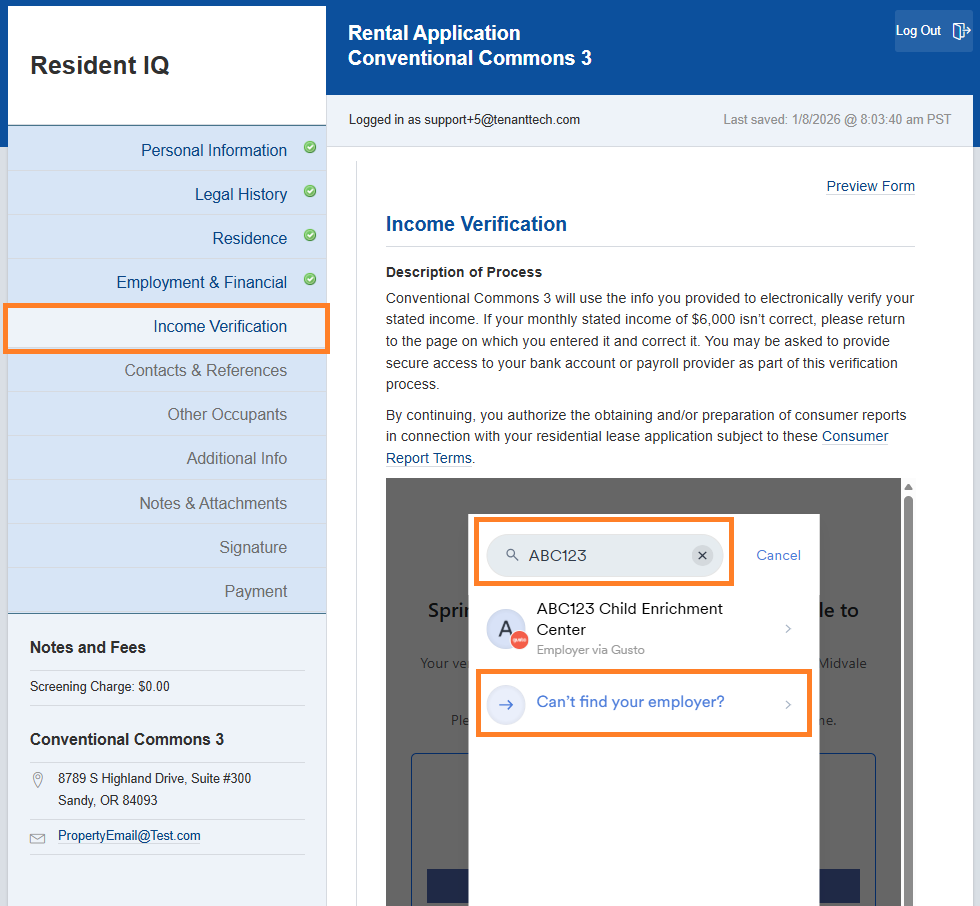Expand ABC123 Child Enrichment Center chevron
Screen dimensions: 980x906
pyautogui.click(x=788, y=629)
